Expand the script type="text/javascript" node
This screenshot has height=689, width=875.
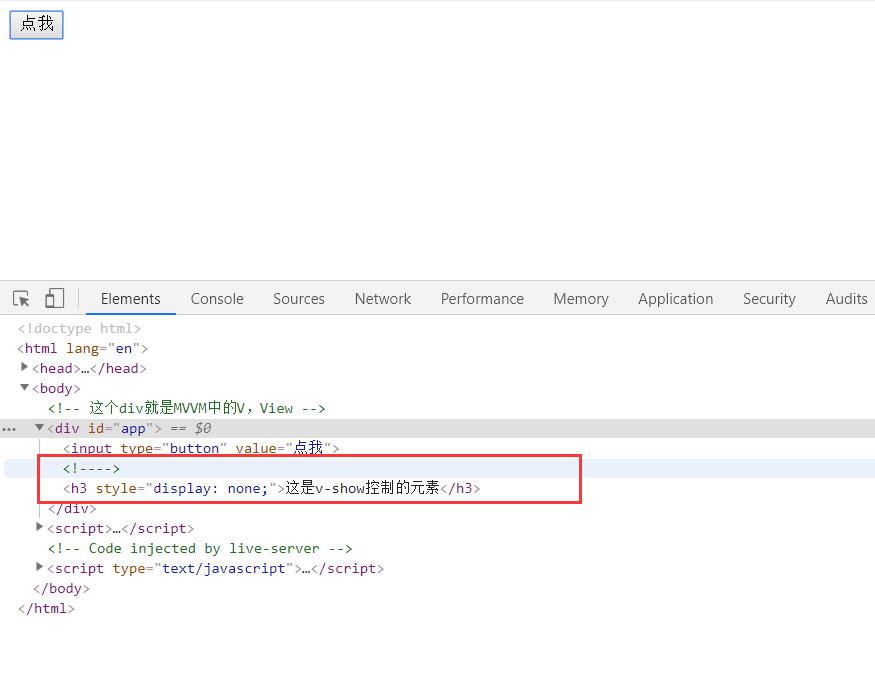39,567
